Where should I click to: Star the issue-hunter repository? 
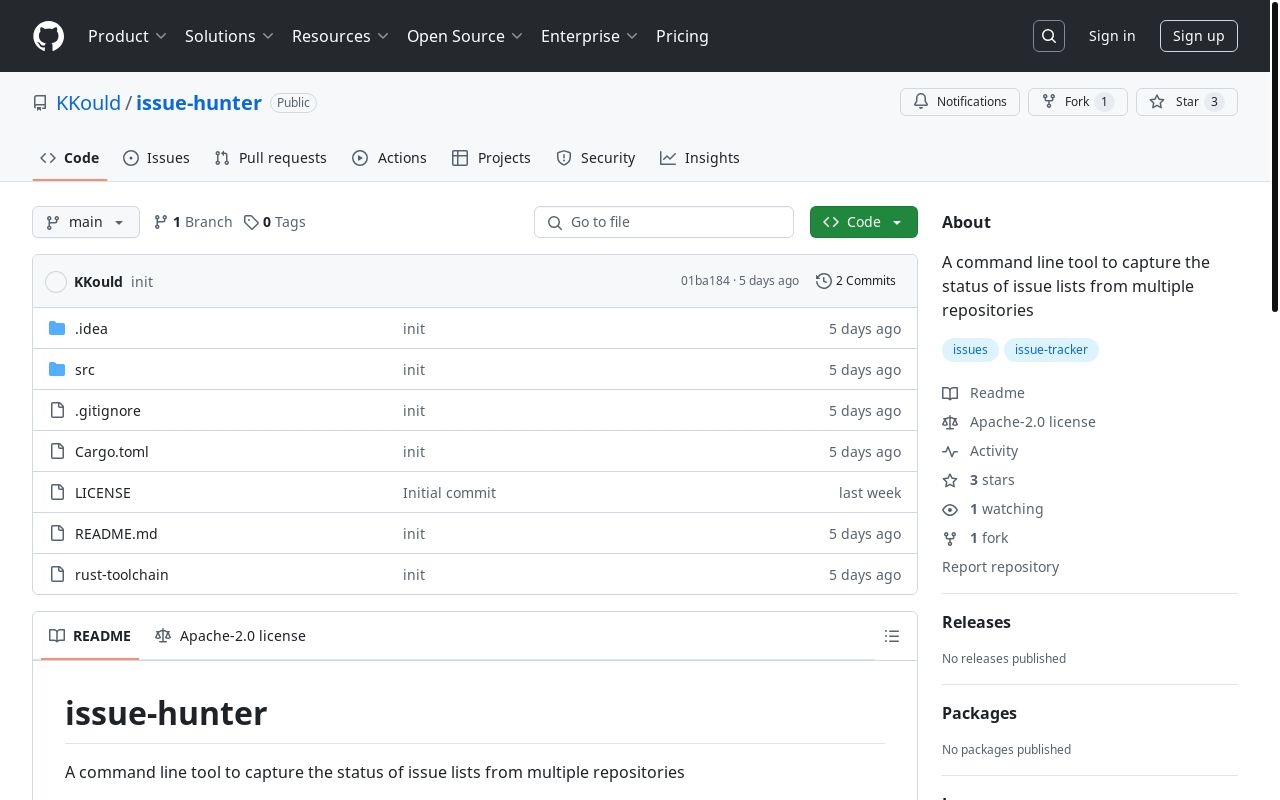1175,102
